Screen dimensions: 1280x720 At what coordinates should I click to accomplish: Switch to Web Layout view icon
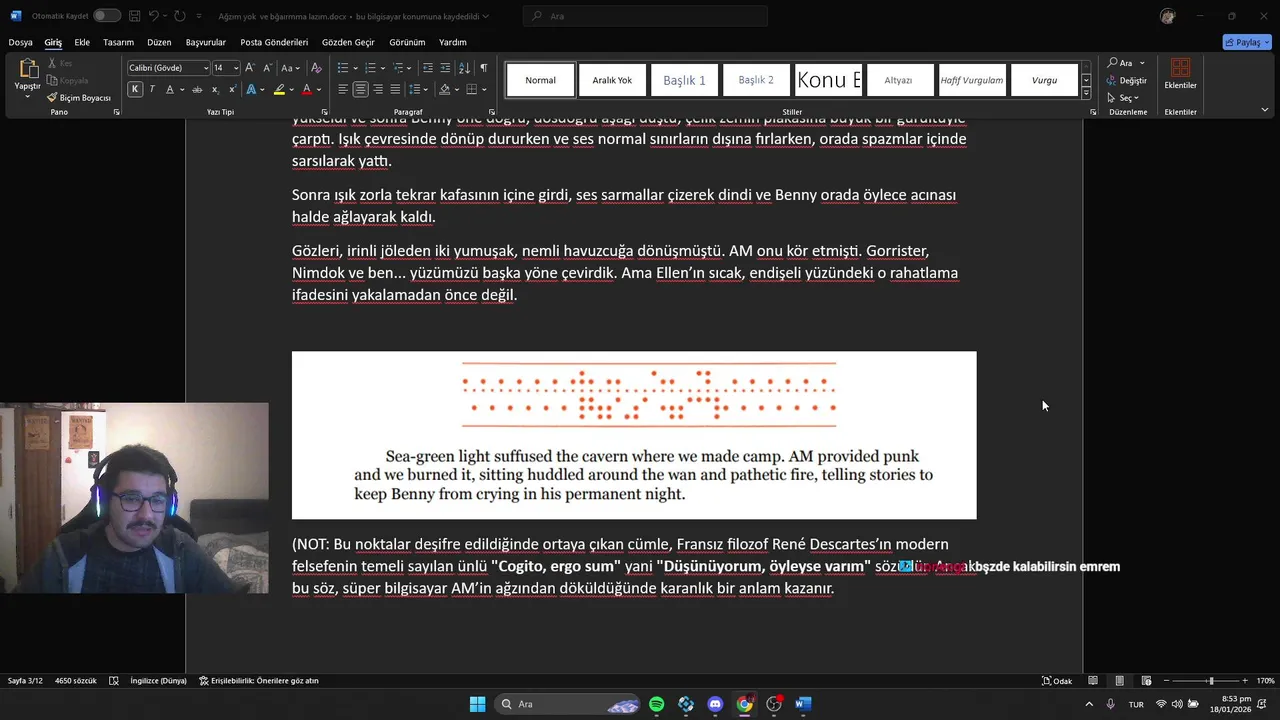click(1146, 680)
